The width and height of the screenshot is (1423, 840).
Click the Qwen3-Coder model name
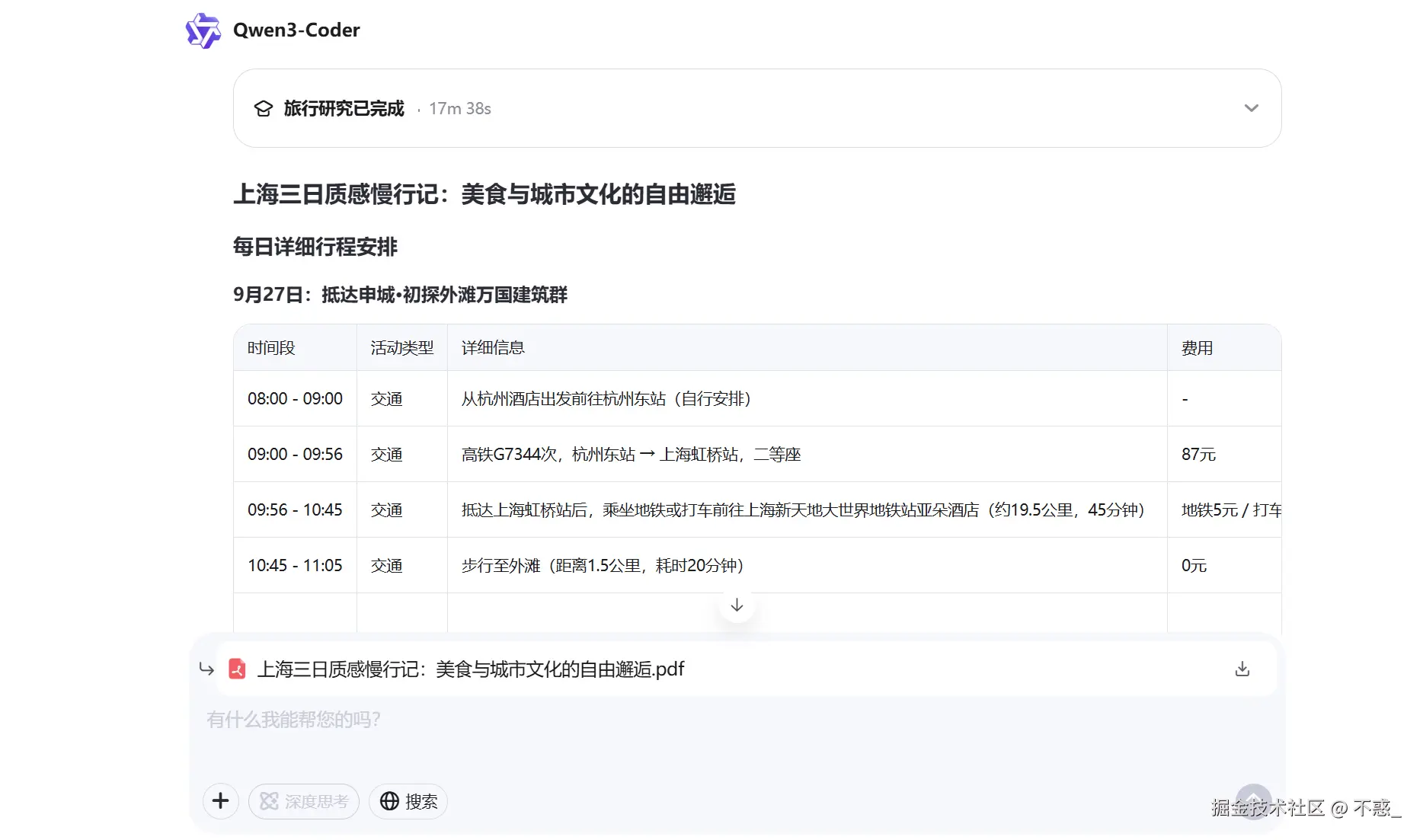[x=296, y=30]
